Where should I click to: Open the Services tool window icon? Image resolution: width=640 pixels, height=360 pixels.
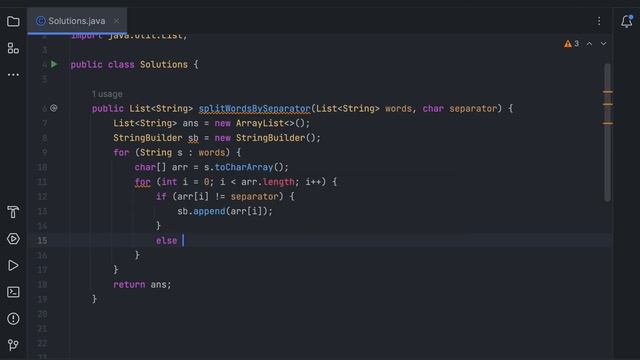13,239
